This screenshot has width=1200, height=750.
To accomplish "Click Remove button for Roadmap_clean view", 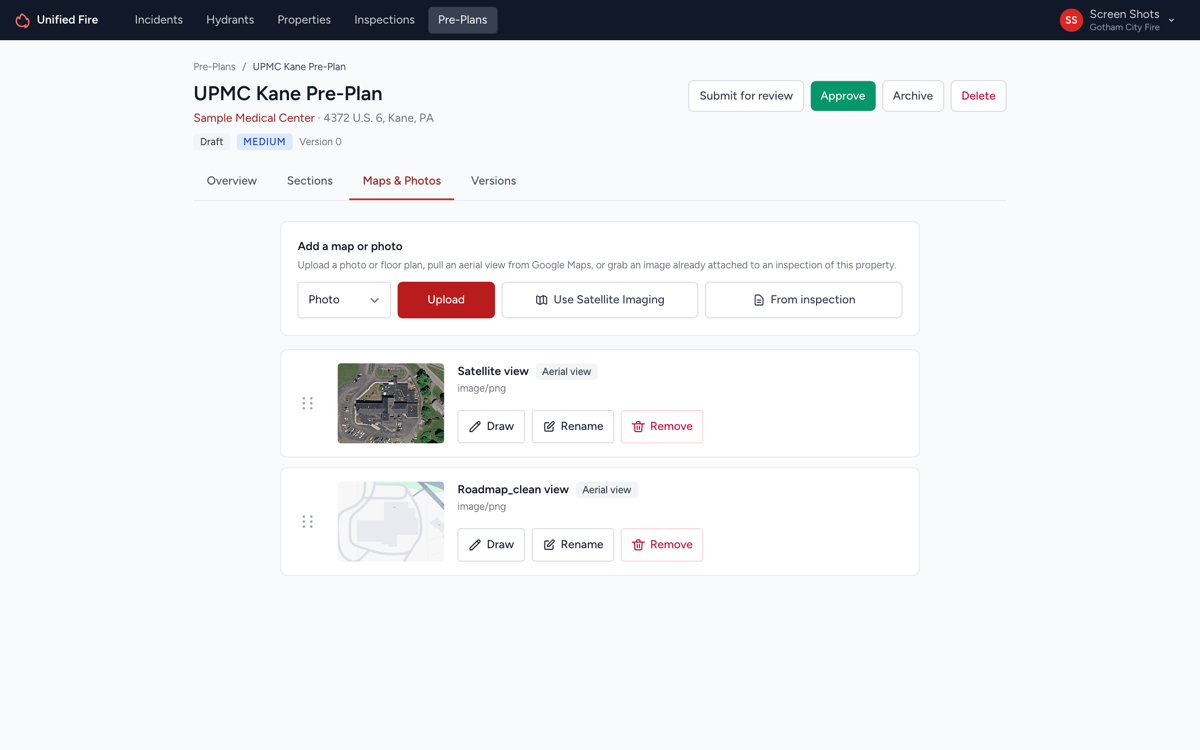I will click(x=662, y=545).
